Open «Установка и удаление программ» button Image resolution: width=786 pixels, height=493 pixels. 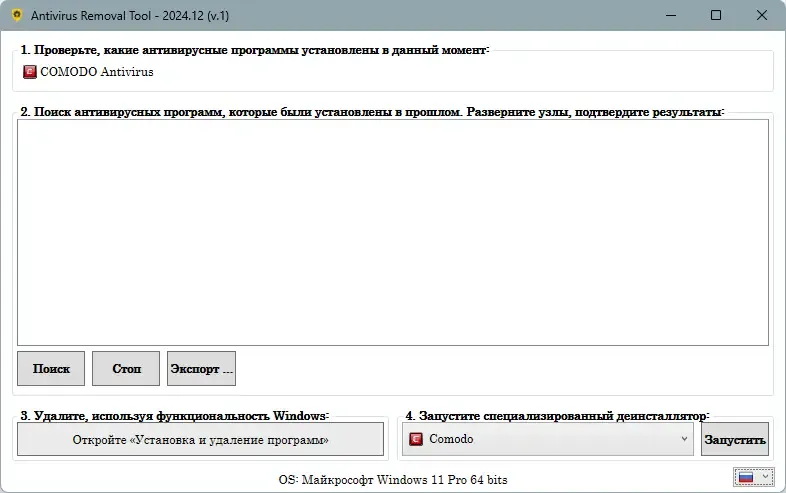click(x=201, y=439)
